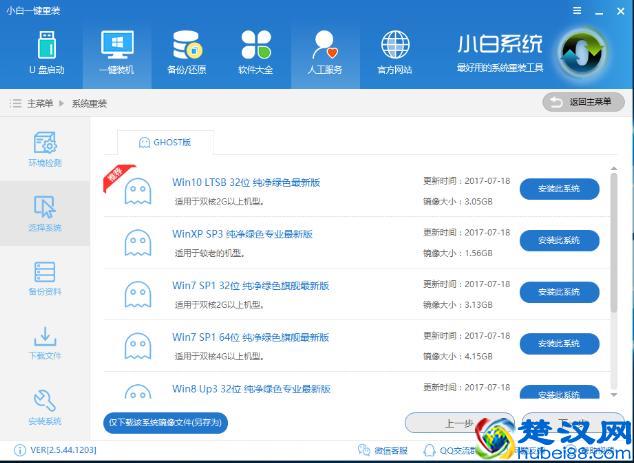This screenshot has height=463, width=634.
Task: Open the Win10 LTSB 32位 纯净绿色最新版 title
Action: coord(246,182)
